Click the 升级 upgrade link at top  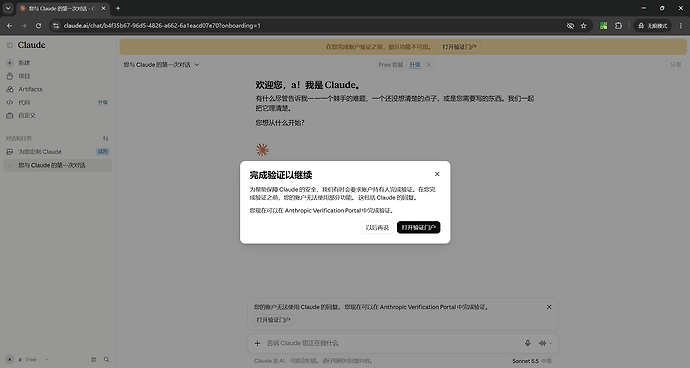[415, 65]
